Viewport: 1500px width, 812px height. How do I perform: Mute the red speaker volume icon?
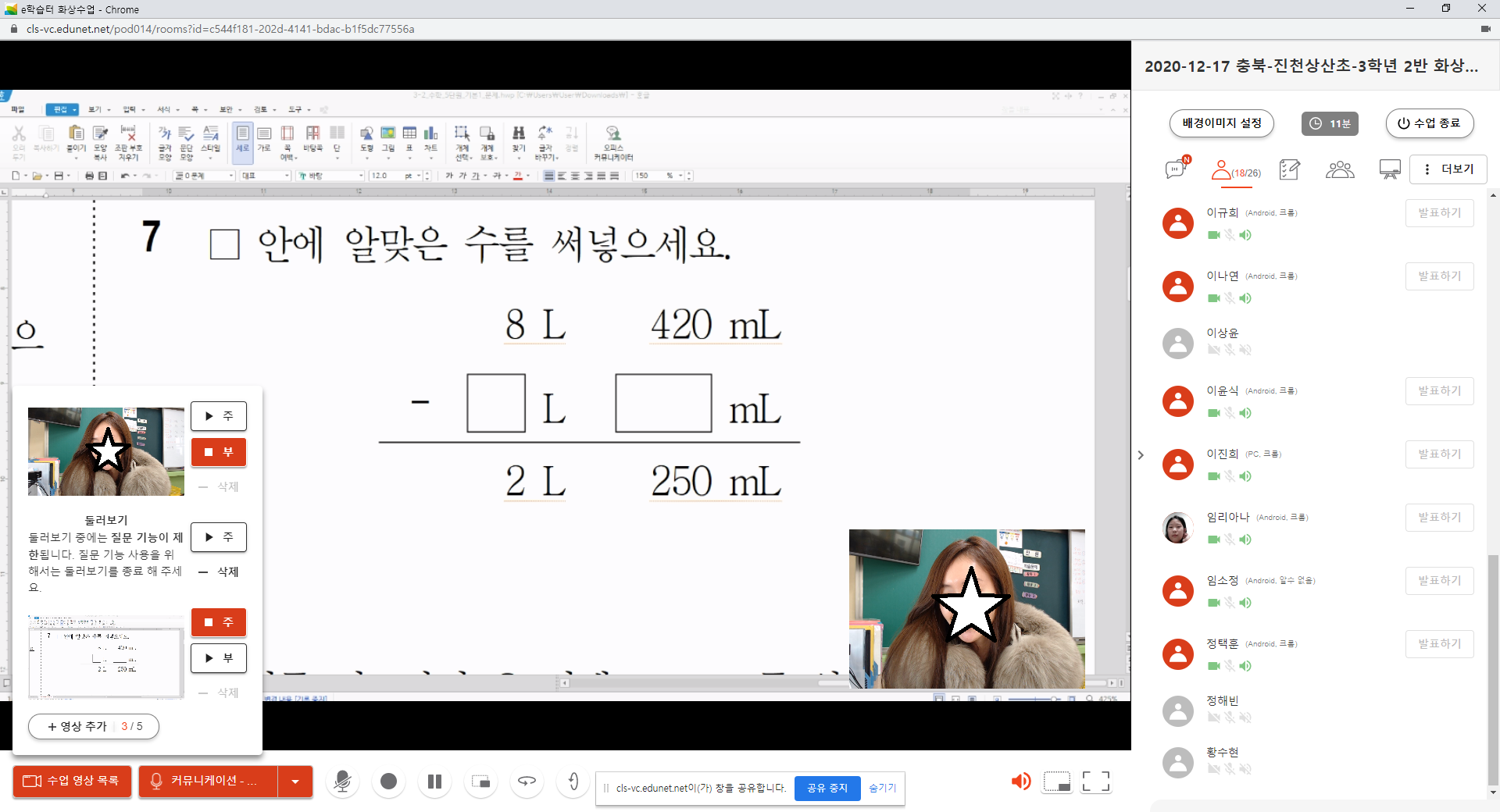point(1020,781)
